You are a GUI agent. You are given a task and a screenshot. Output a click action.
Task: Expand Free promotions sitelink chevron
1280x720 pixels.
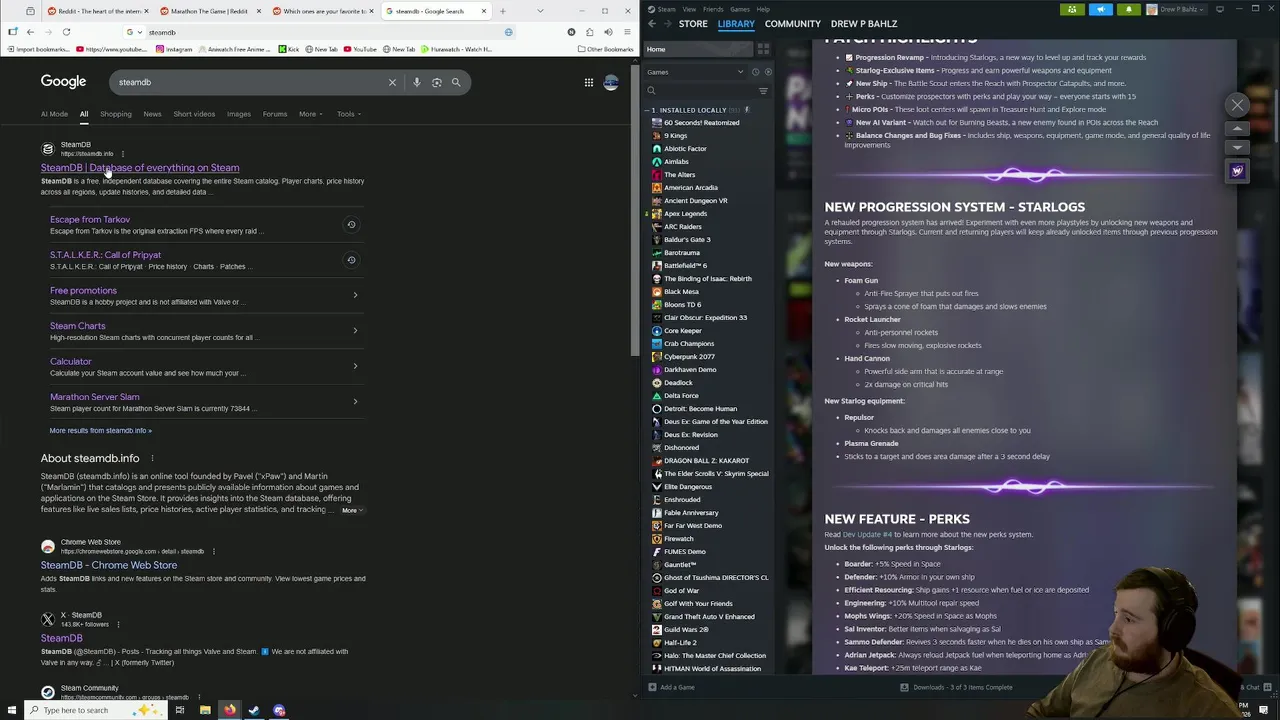(x=355, y=295)
